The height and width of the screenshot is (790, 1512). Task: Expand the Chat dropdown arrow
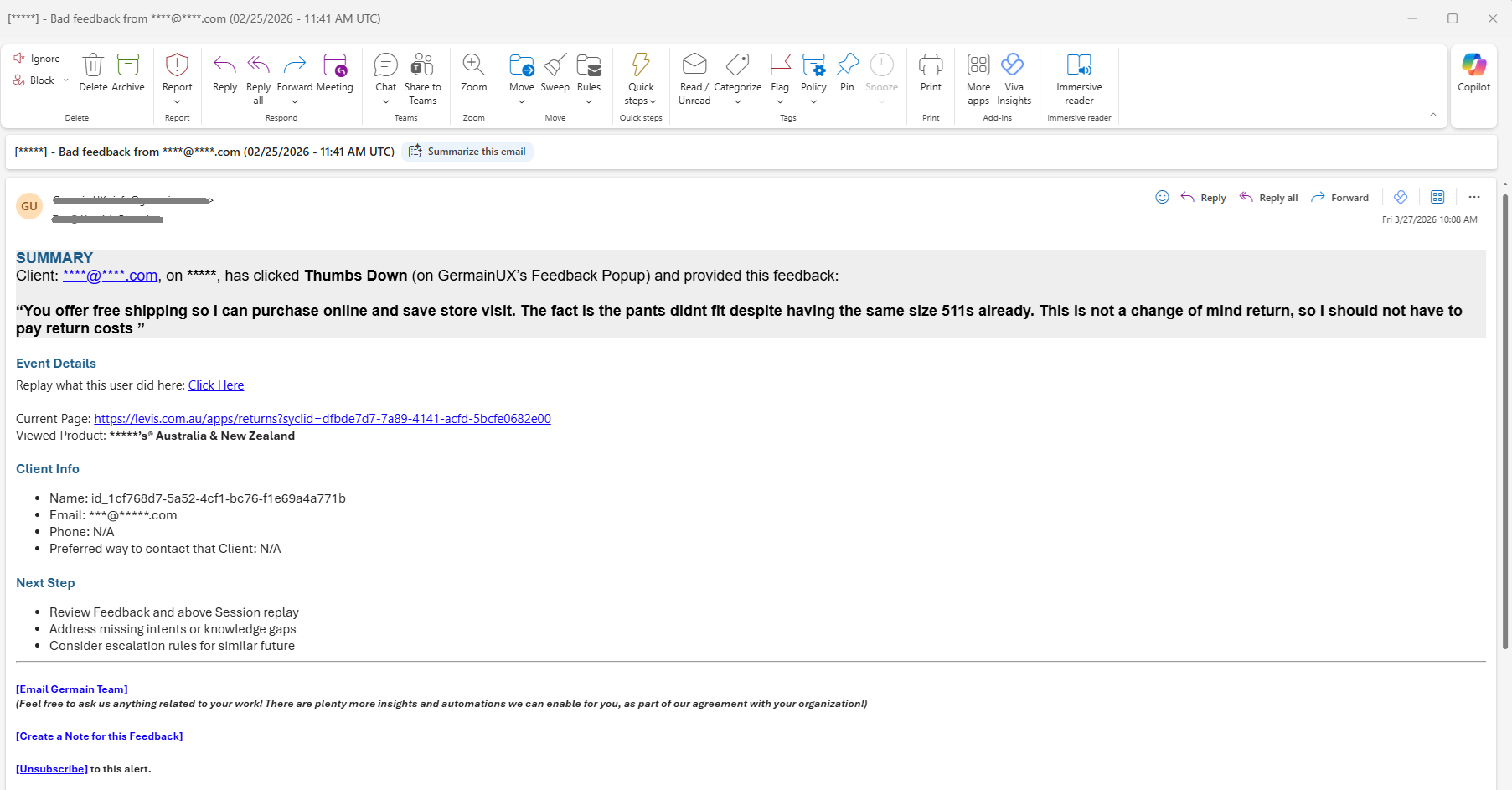pyautogui.click(x=386, y=102)
